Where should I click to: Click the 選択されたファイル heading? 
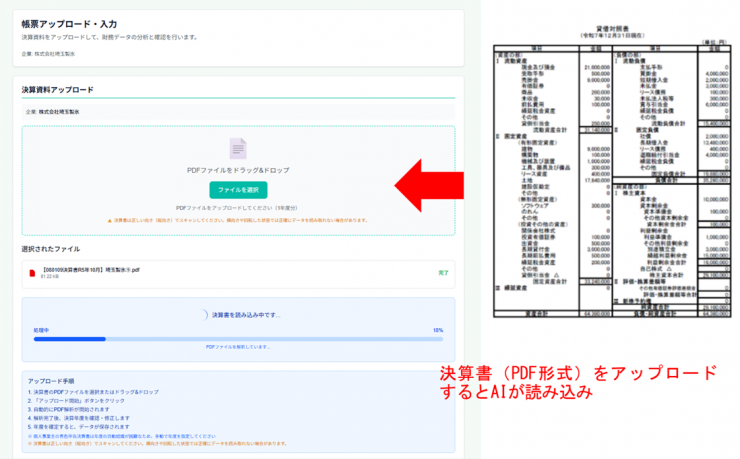(x=50, y=249)
